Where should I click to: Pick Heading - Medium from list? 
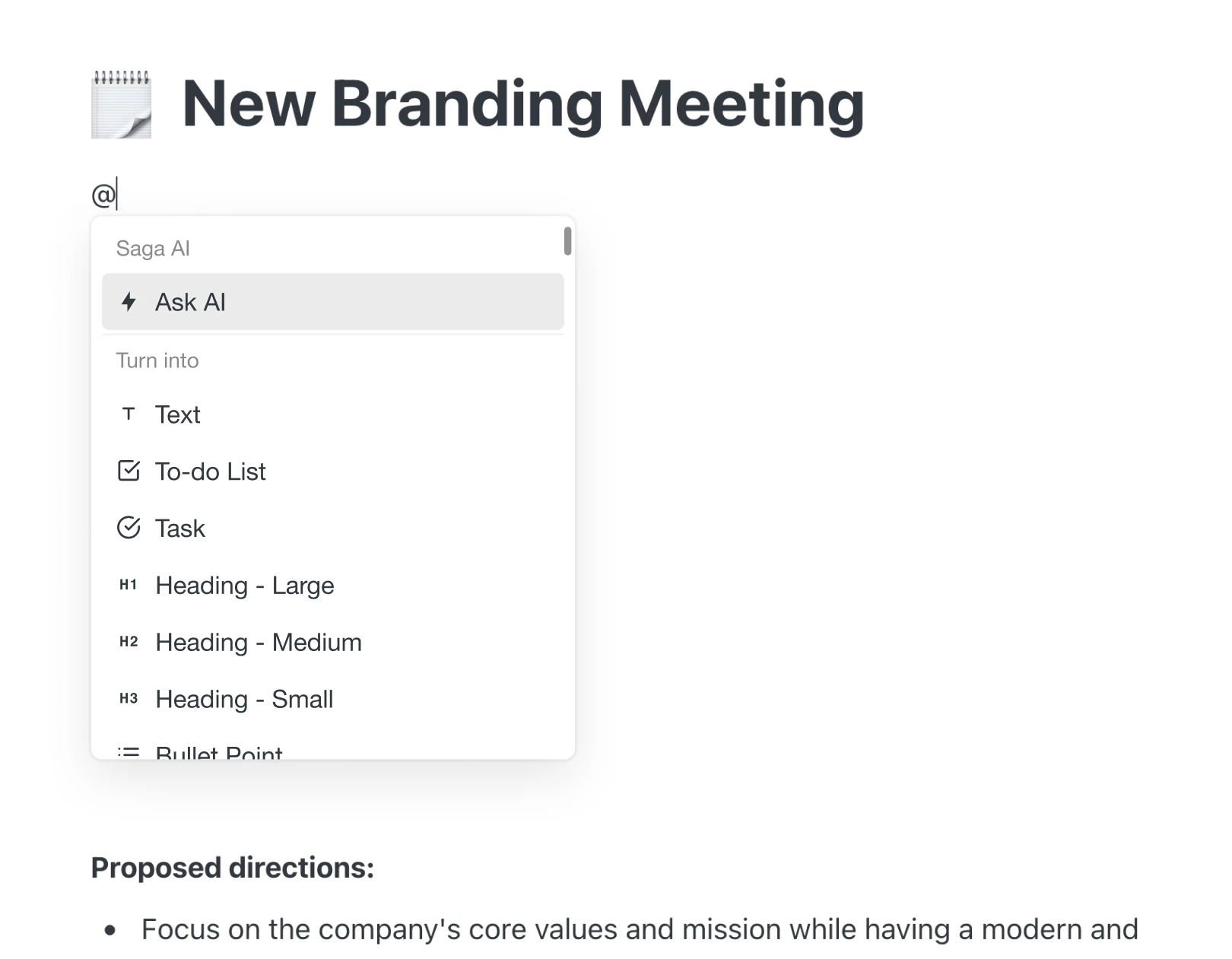259,643
